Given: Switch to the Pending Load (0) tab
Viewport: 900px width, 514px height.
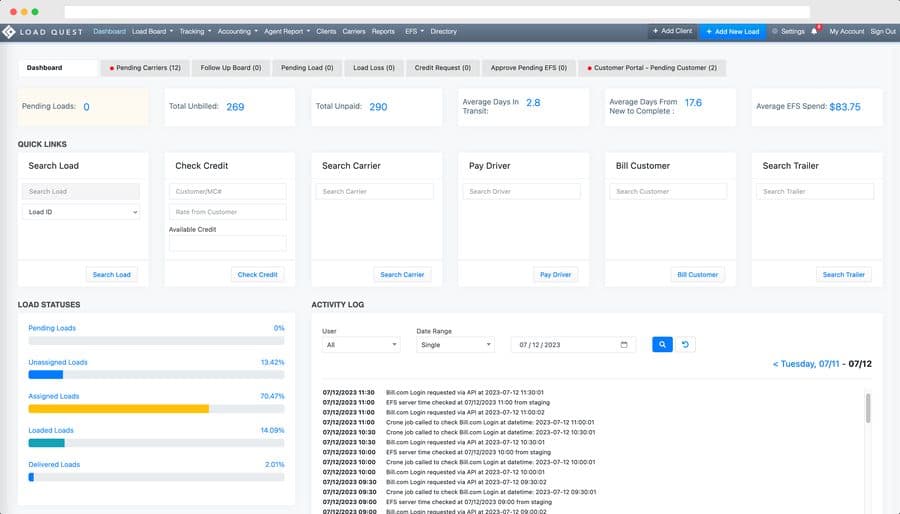Looking at the screenshot, I should click(307, 68).
